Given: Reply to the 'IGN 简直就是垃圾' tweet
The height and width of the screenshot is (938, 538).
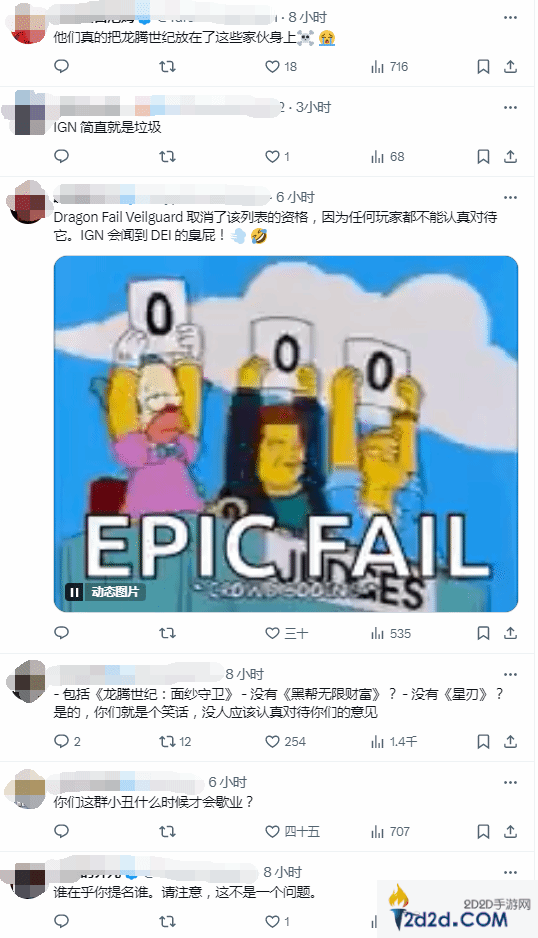Looking at the screenshot, I should [x=62, y=156].
